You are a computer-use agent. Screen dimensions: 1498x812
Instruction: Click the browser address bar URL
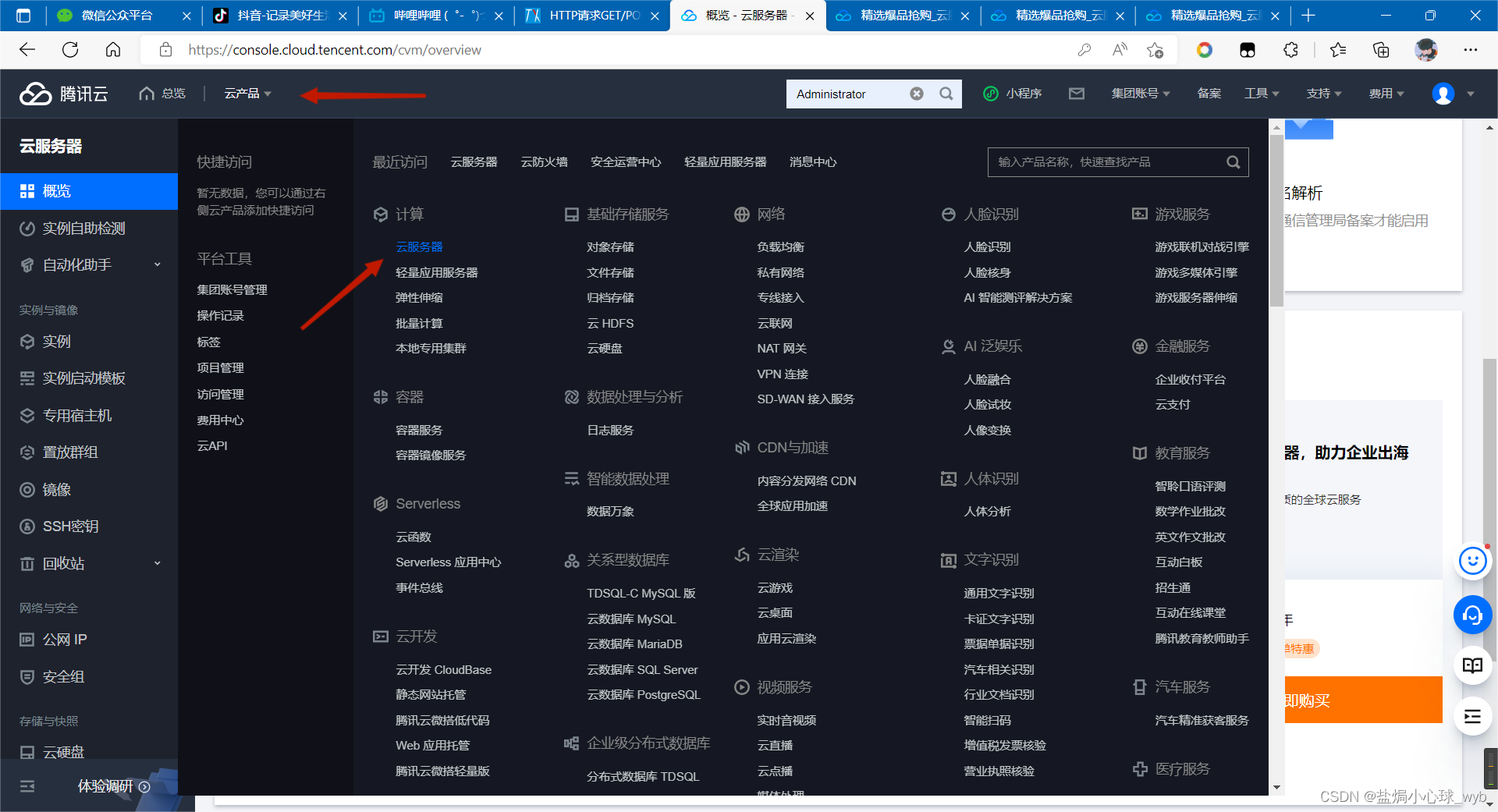coord(334,50)
